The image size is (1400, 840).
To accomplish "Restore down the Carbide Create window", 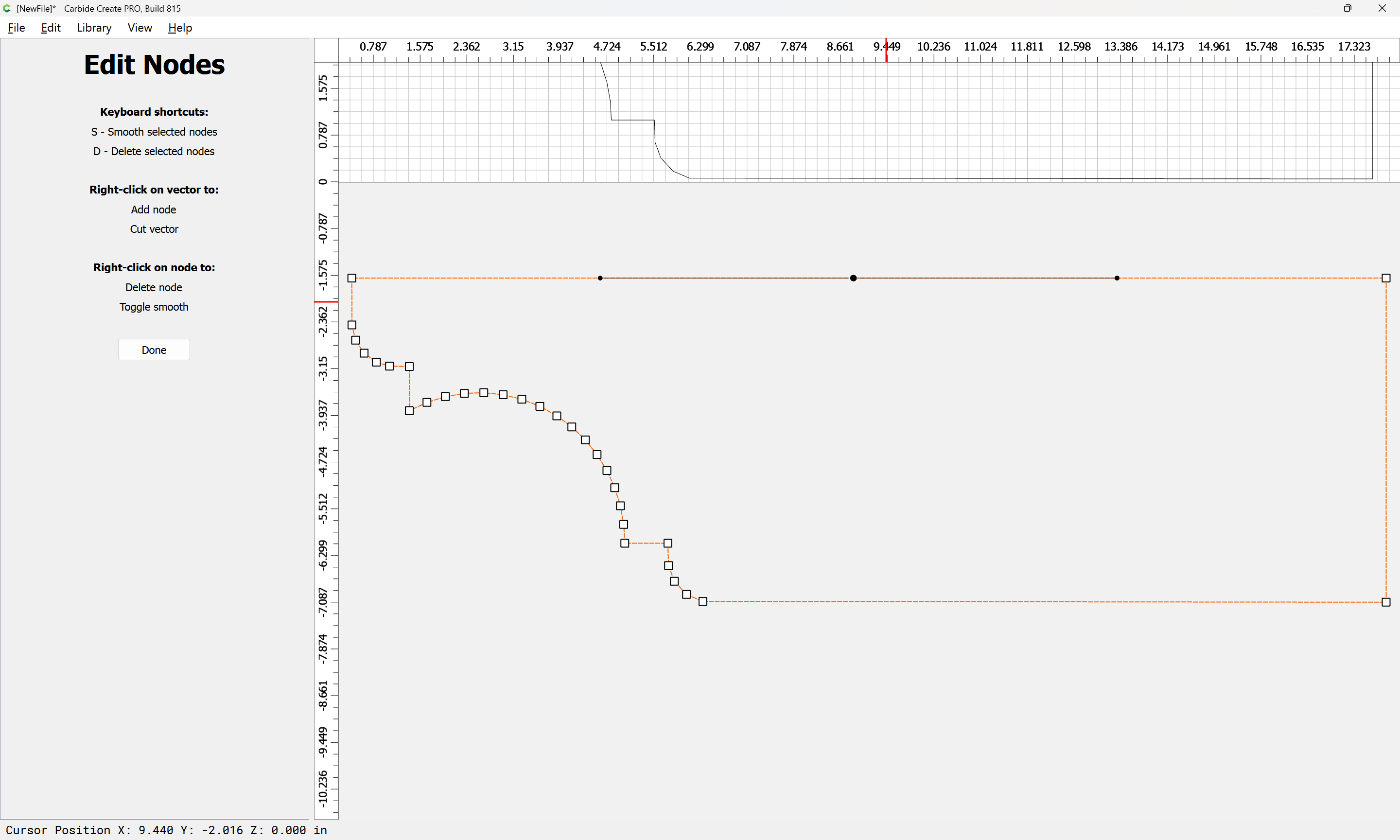I will click(1347, 8).
